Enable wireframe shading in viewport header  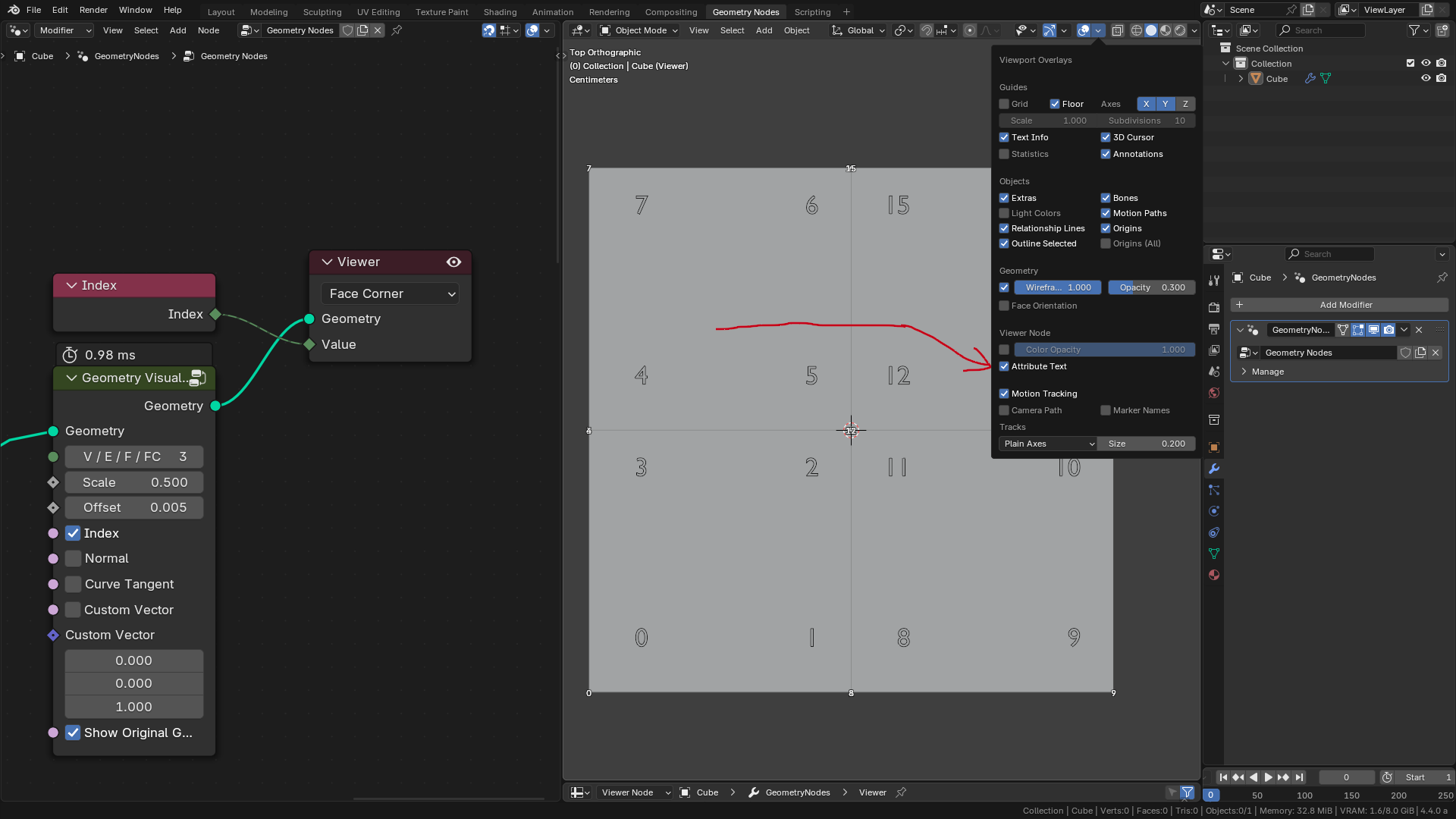point(1136,30)
